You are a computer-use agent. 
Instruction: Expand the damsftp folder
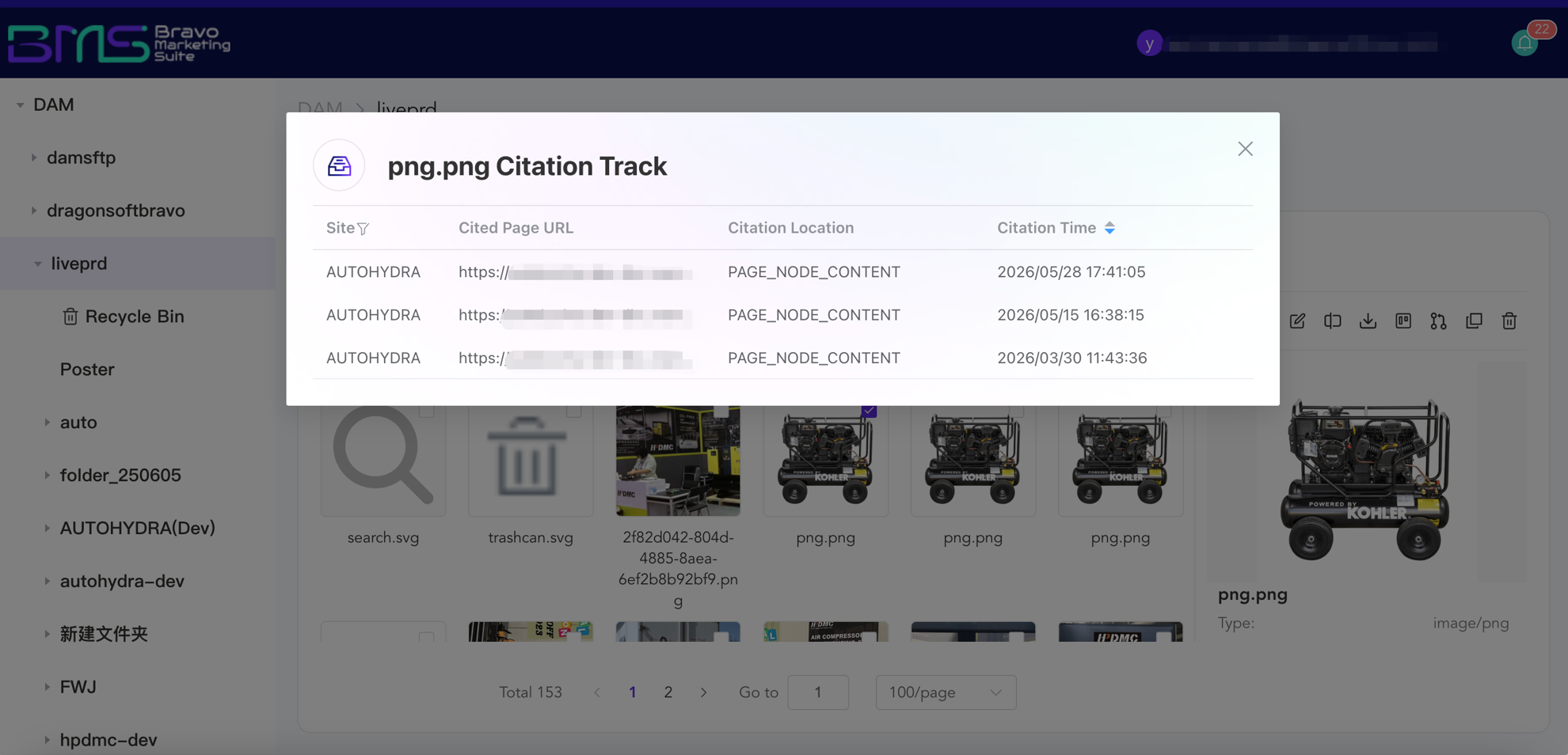34,157
